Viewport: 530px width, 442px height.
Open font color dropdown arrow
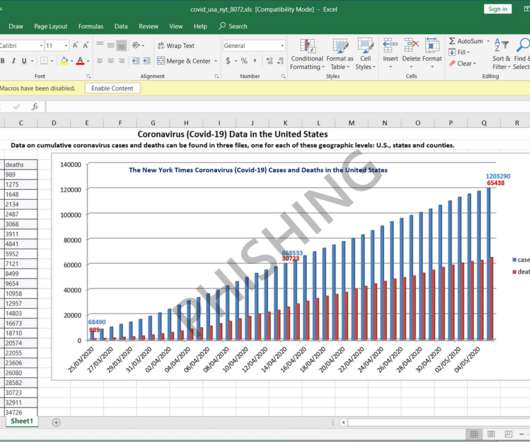(88, 61)
